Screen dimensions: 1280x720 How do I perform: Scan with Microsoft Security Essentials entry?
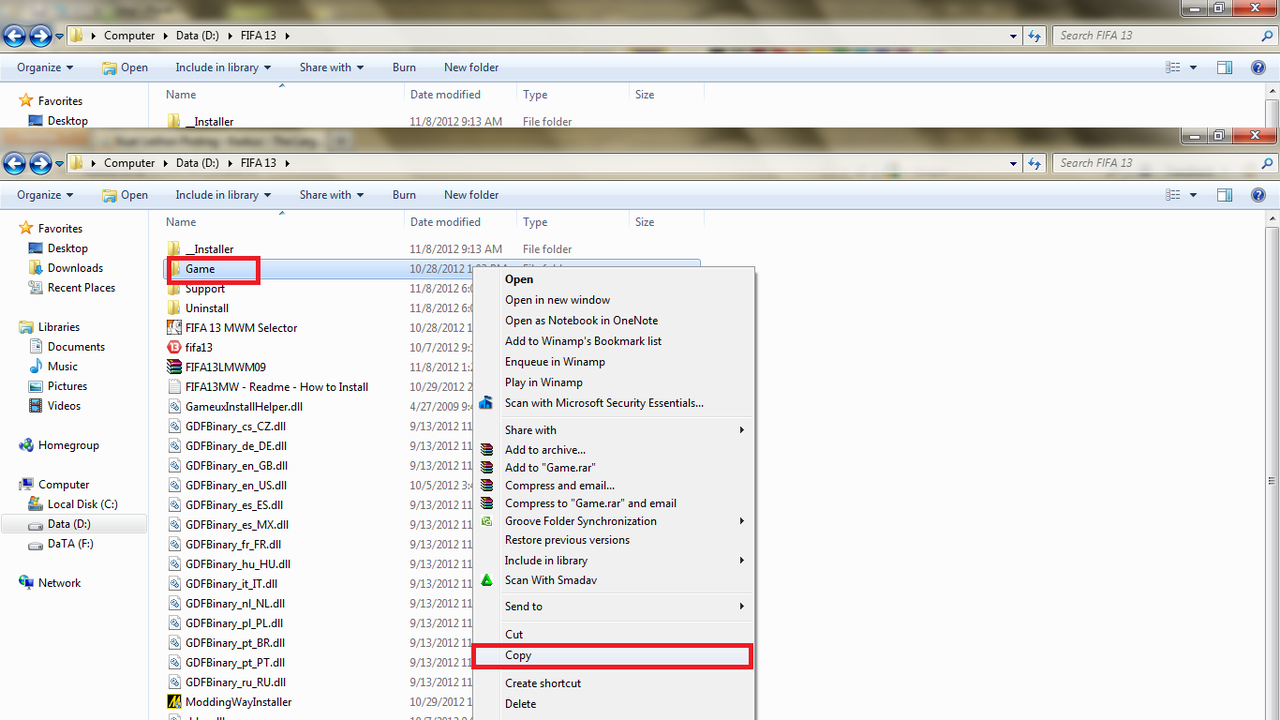pos(612,403)
